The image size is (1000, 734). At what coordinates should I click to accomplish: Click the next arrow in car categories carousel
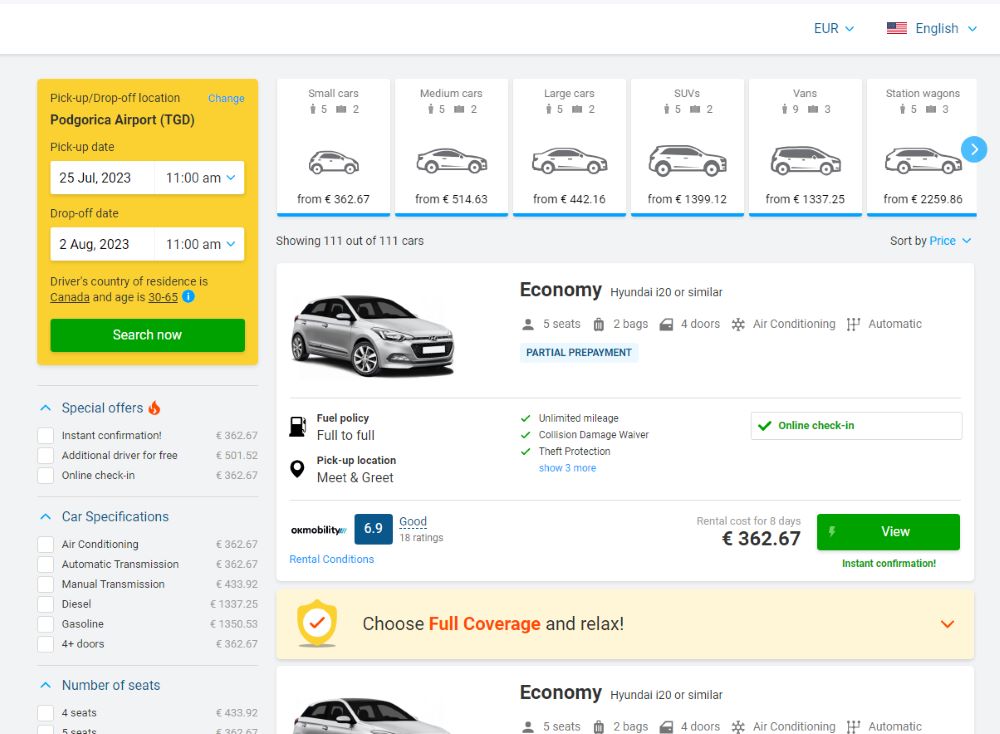coord(974,150)
